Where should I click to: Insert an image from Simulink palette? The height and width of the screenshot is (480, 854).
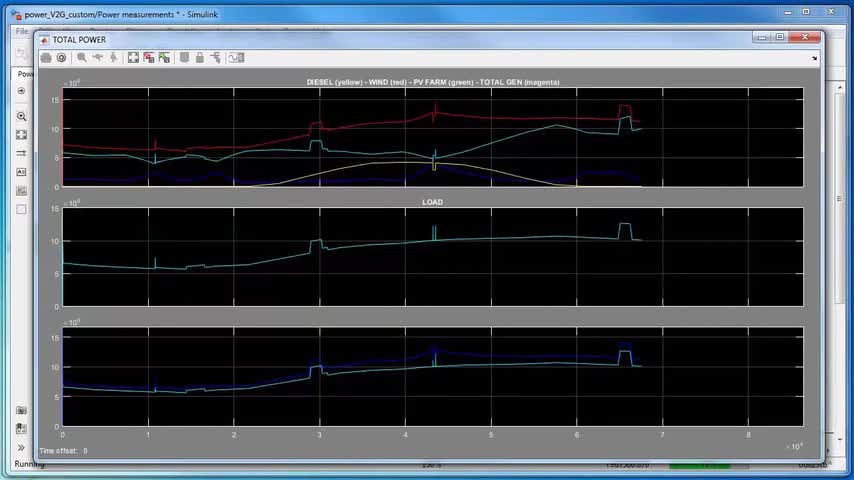[x=21, y=191]
